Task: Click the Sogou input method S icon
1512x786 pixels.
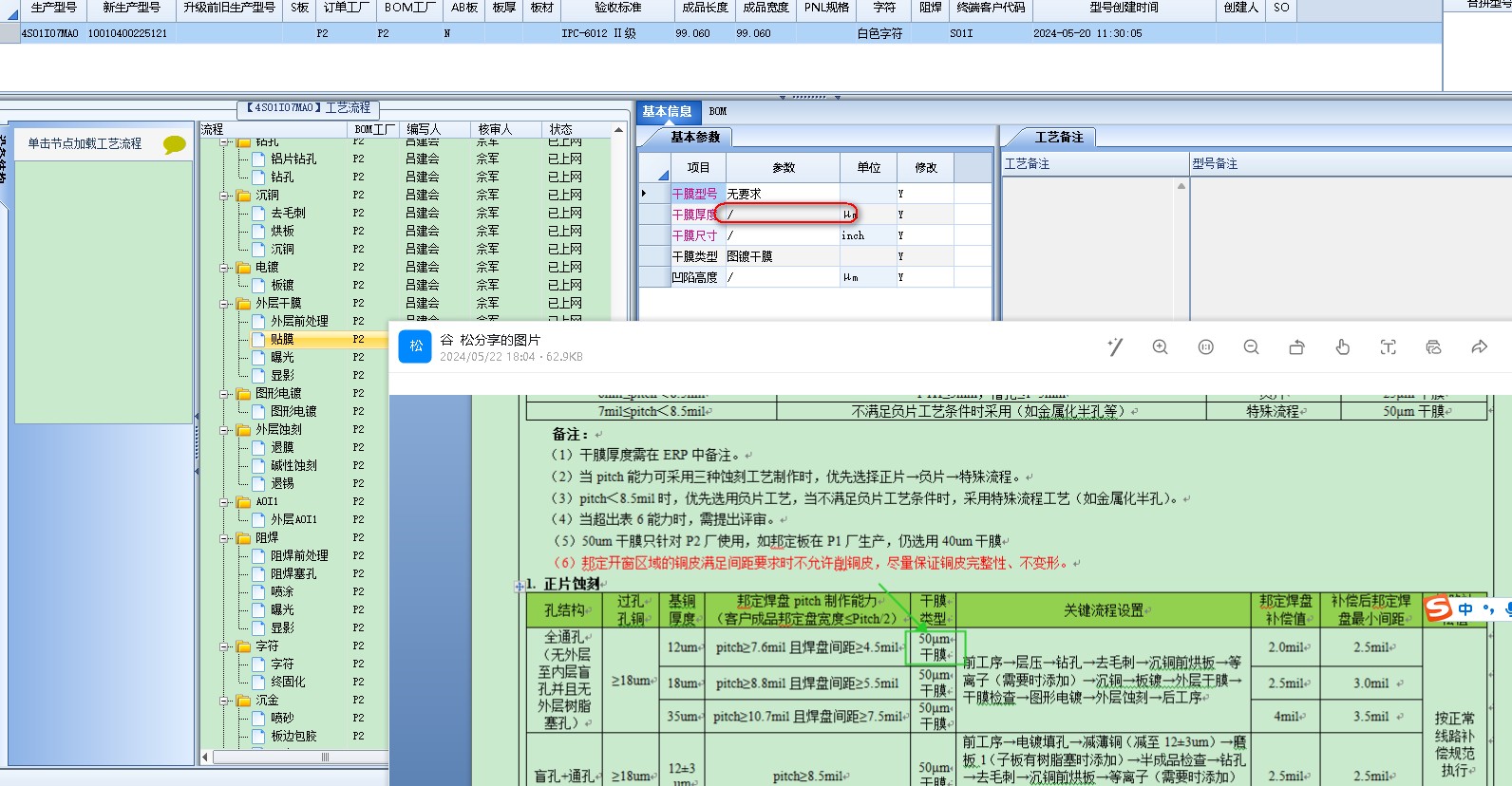Action: coord(1438,608)
